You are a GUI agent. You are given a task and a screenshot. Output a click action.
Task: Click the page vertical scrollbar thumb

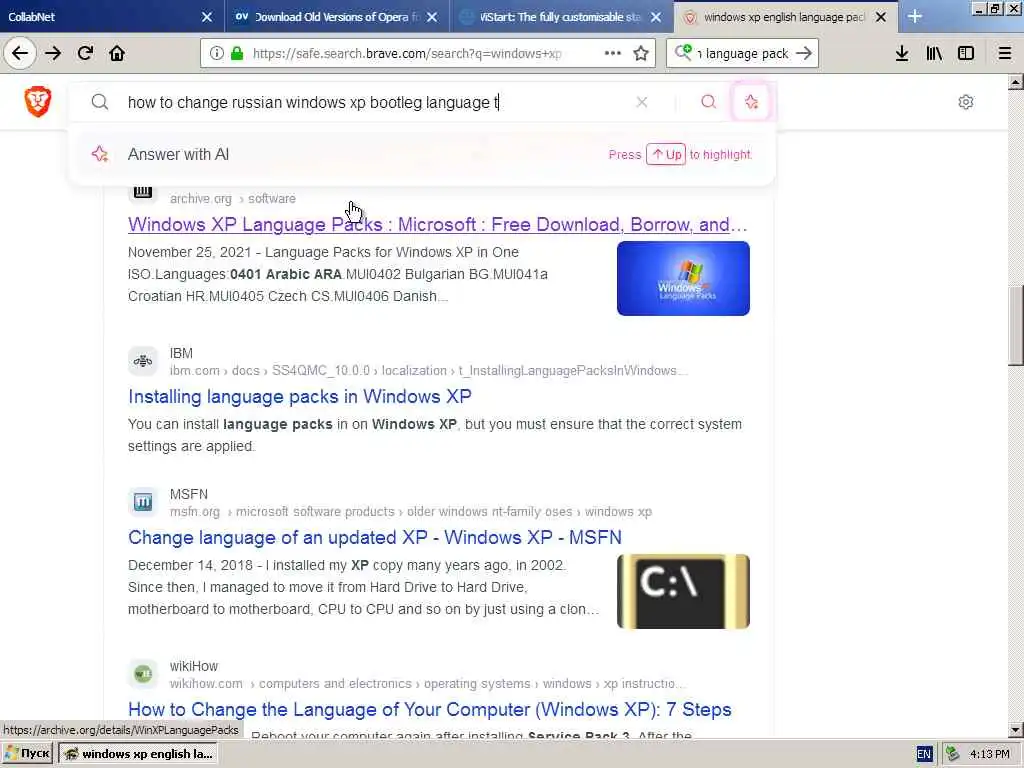point(1016,325)
